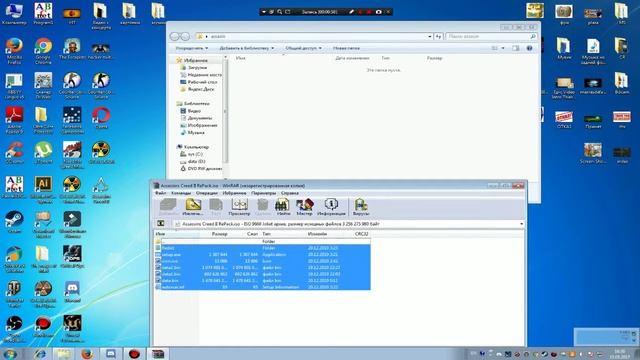The height and width of the screenshot is (360, 640).
Task: Select DVD RW drive in sidebar
Action: tap(201, 169)
